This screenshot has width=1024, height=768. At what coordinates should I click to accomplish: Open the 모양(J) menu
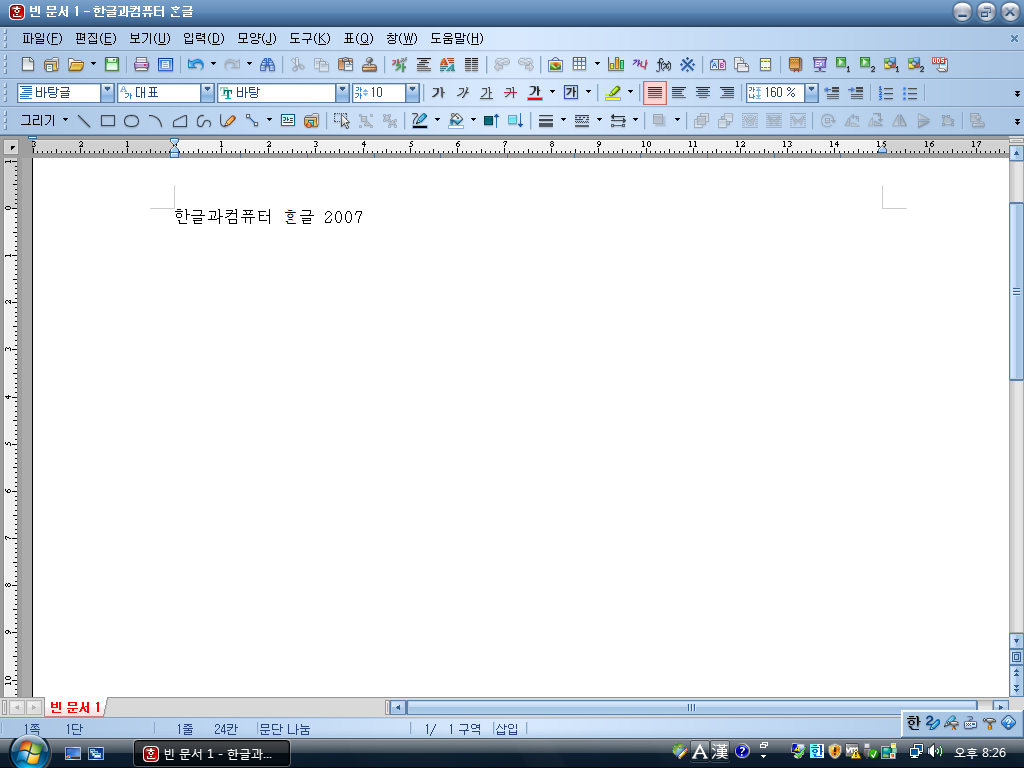click(x=257, y=39)
